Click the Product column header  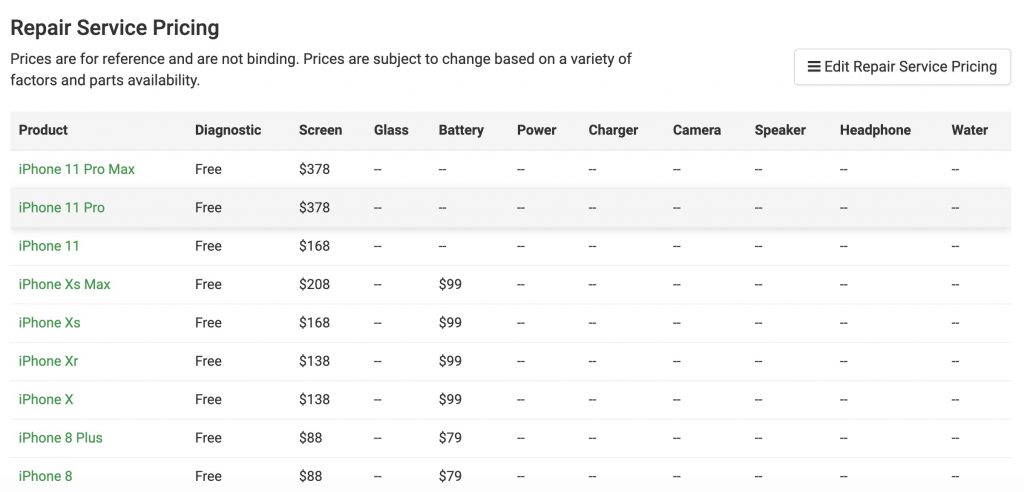point(43,130)
